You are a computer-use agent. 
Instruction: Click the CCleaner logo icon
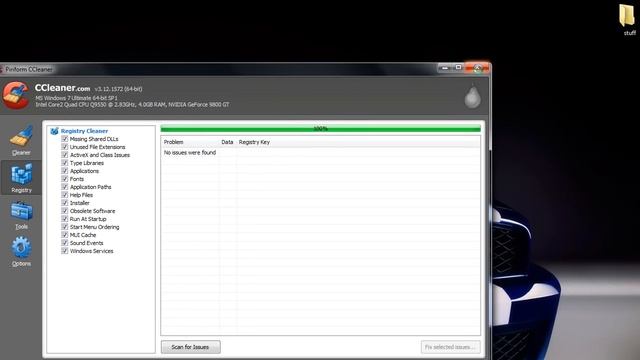click(x=16, y=95)
